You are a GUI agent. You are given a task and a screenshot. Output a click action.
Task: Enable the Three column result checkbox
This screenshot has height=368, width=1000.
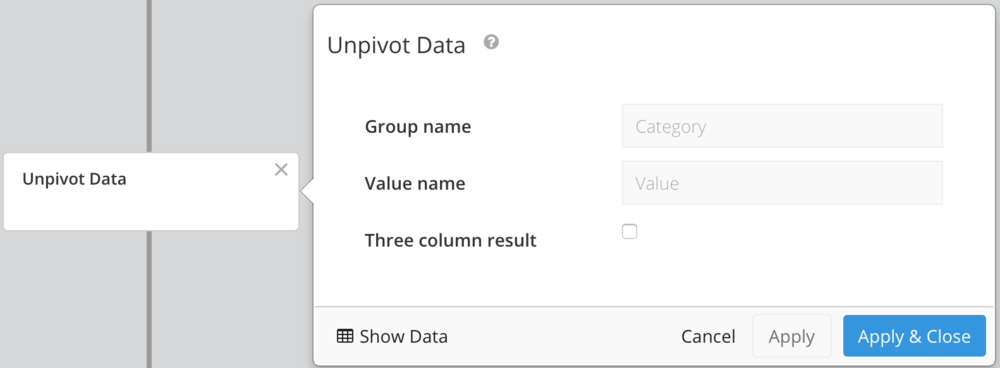(x=629, y=232)
